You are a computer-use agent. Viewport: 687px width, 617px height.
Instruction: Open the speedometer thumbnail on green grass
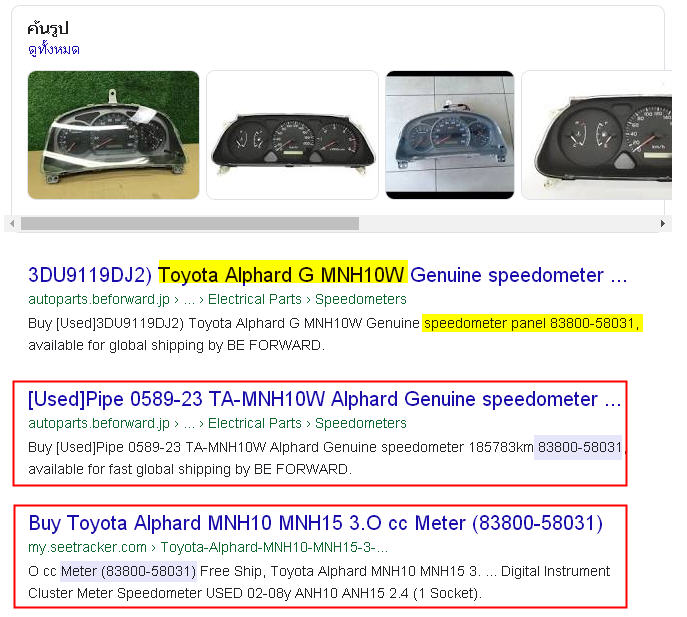click(113, 135)
